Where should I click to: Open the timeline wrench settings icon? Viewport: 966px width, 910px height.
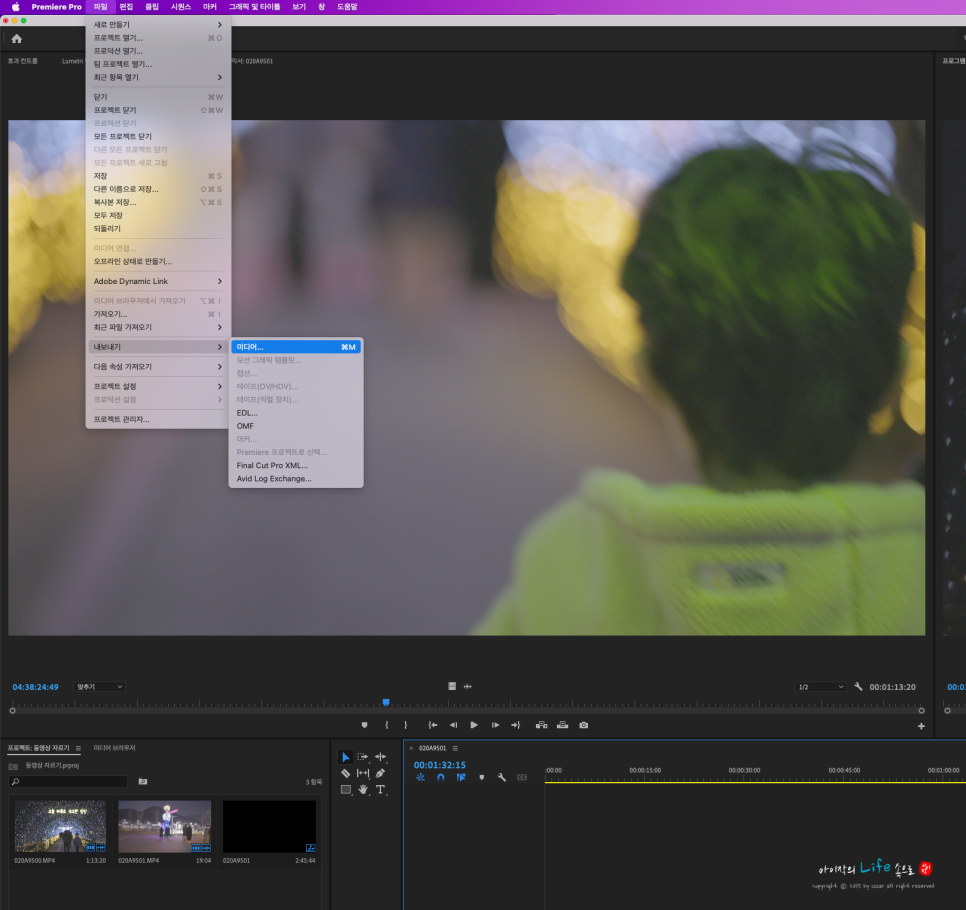tap(502, 778)
